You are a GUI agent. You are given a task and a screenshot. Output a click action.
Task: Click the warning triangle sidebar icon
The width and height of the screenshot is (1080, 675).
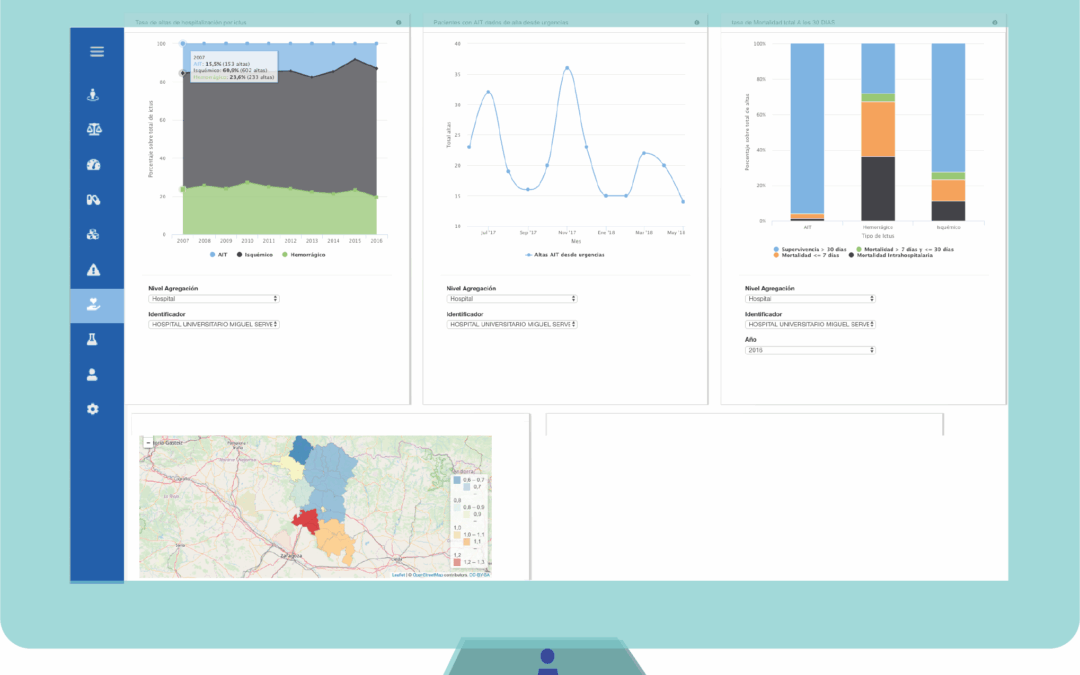tap(93, 269)
